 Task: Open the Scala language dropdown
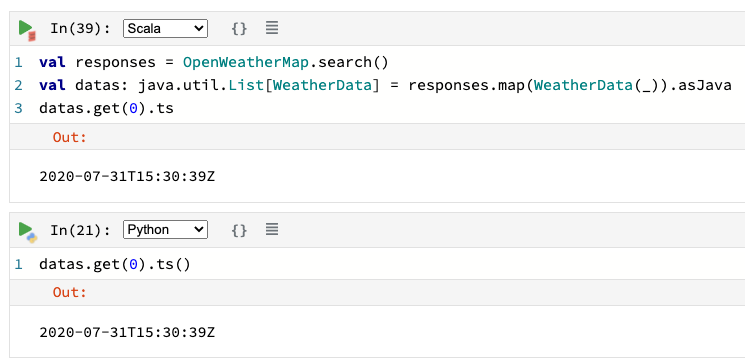coord(165,29)
